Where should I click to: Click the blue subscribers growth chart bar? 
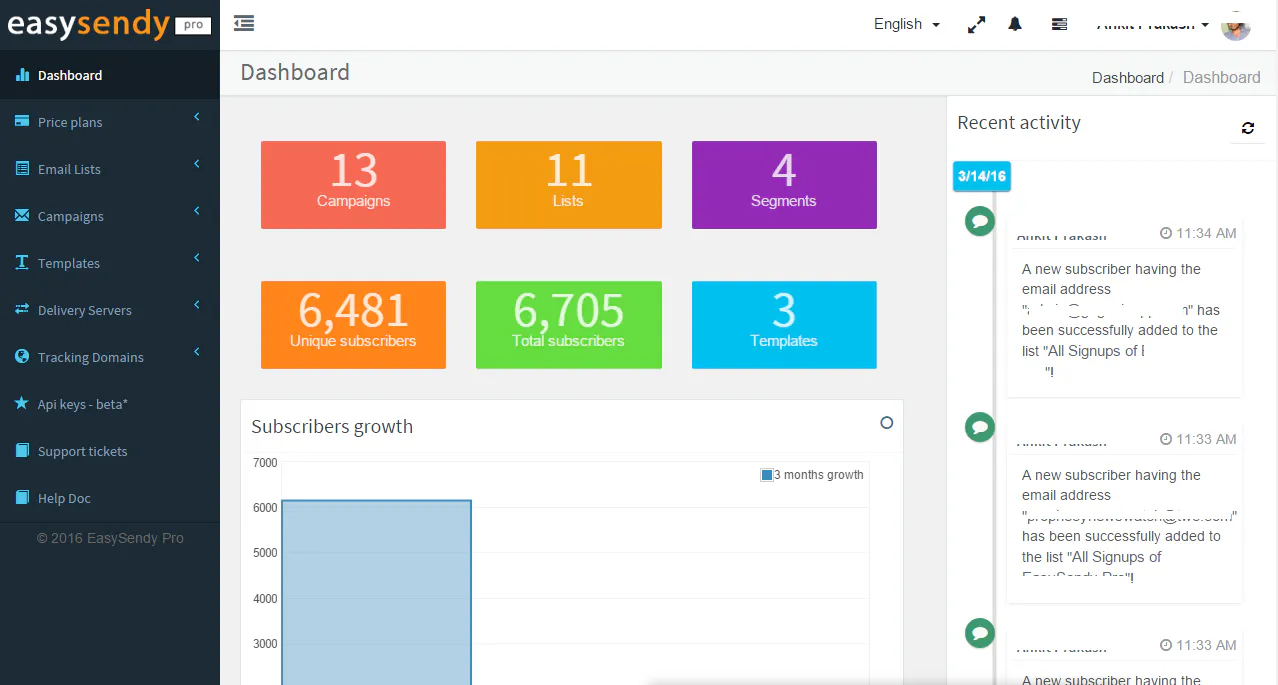pyautogui.click(x=376, y=592)
